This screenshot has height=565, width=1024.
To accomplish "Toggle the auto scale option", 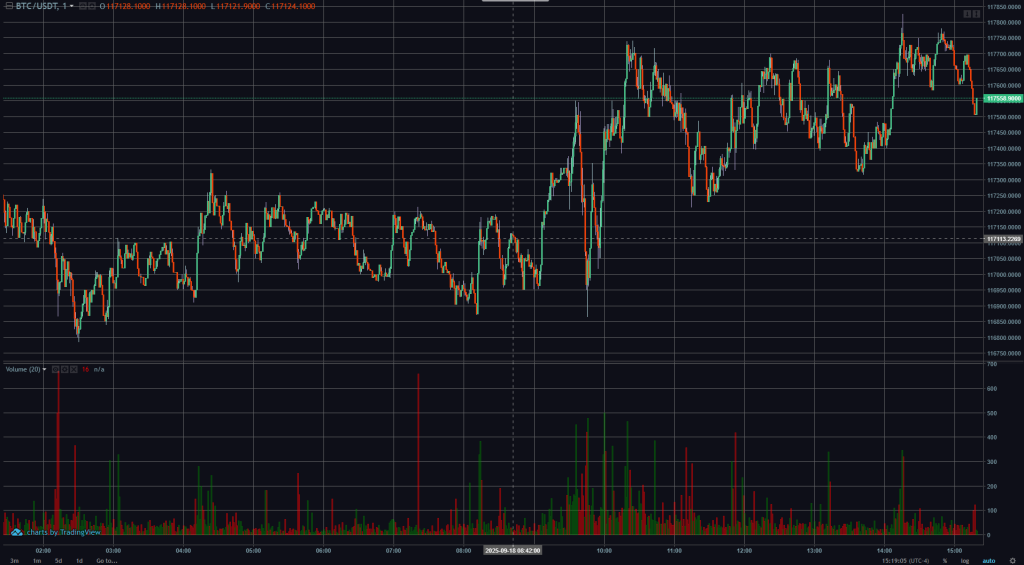I will pos(989,561).
